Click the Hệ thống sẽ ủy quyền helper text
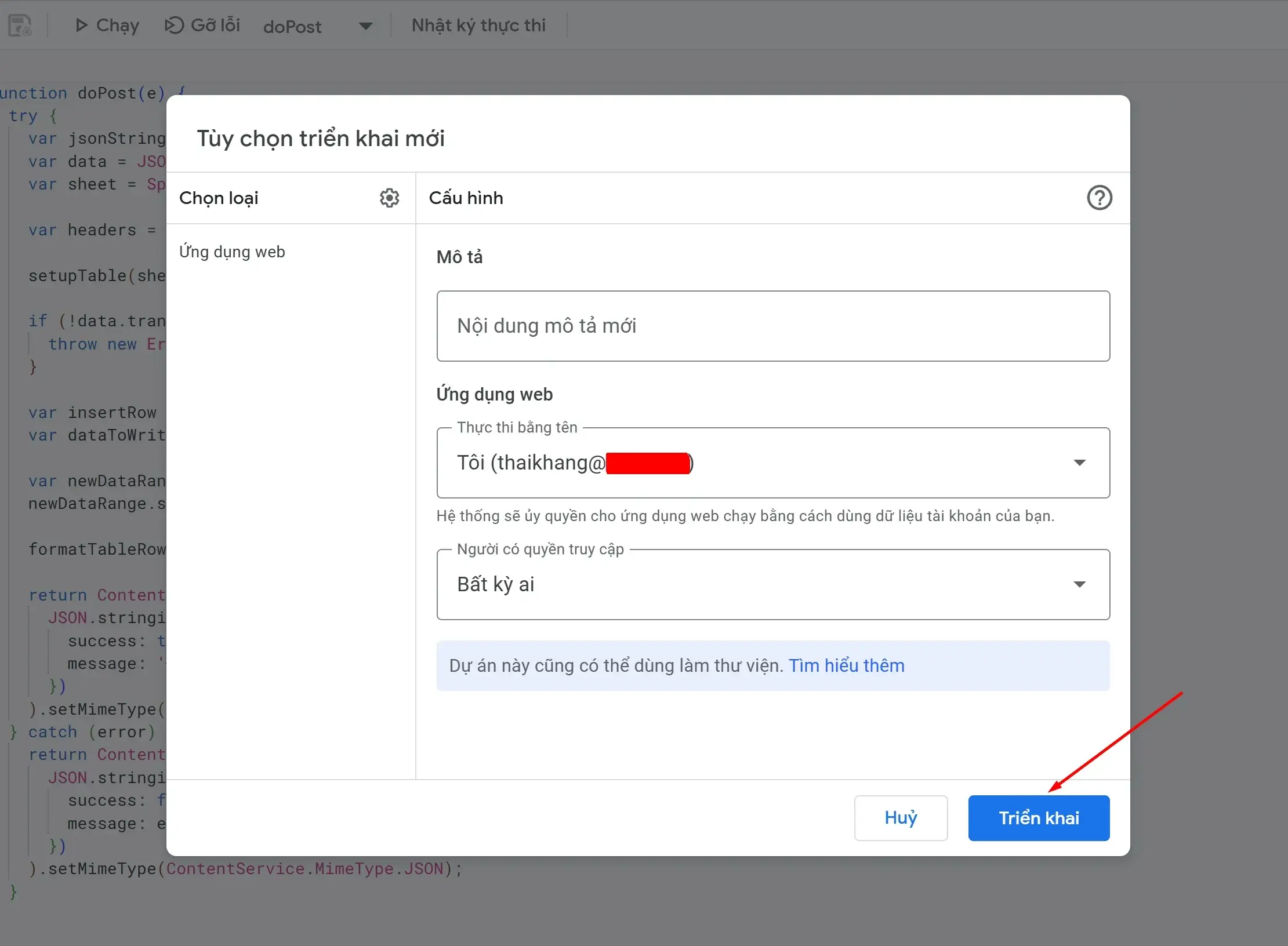 pos(746,516)
